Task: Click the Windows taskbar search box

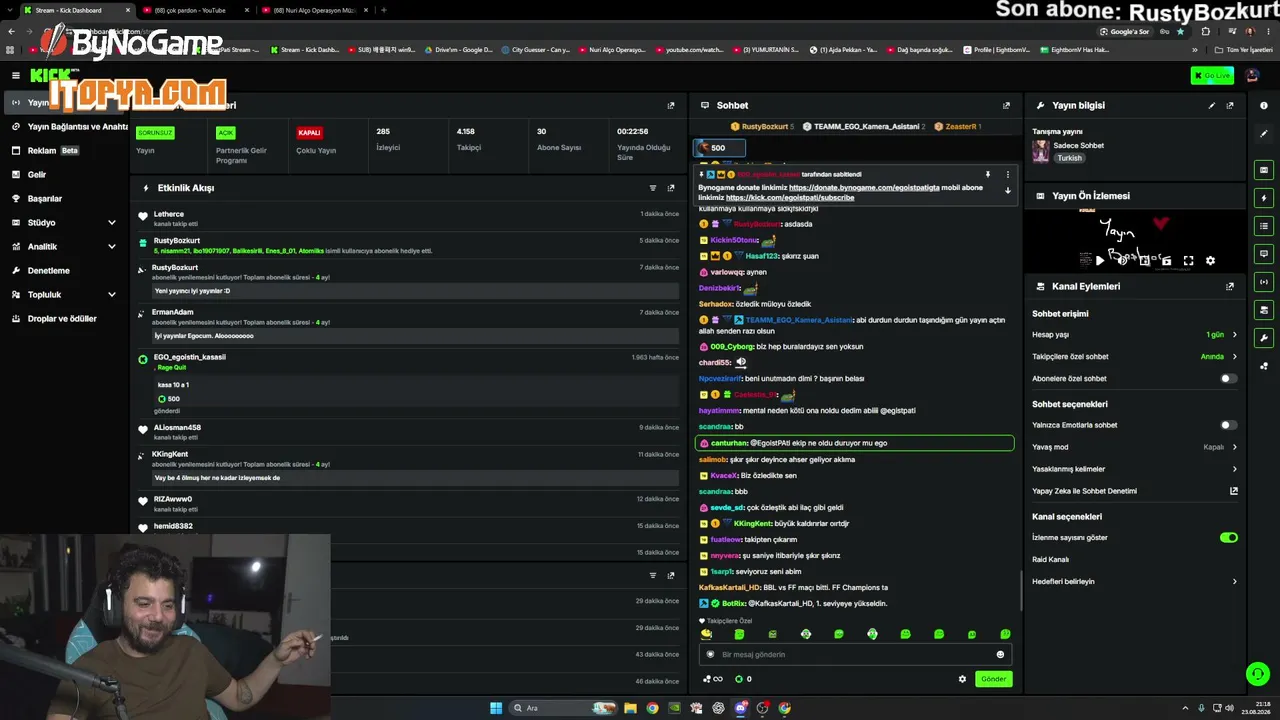Action: point(564,708)
